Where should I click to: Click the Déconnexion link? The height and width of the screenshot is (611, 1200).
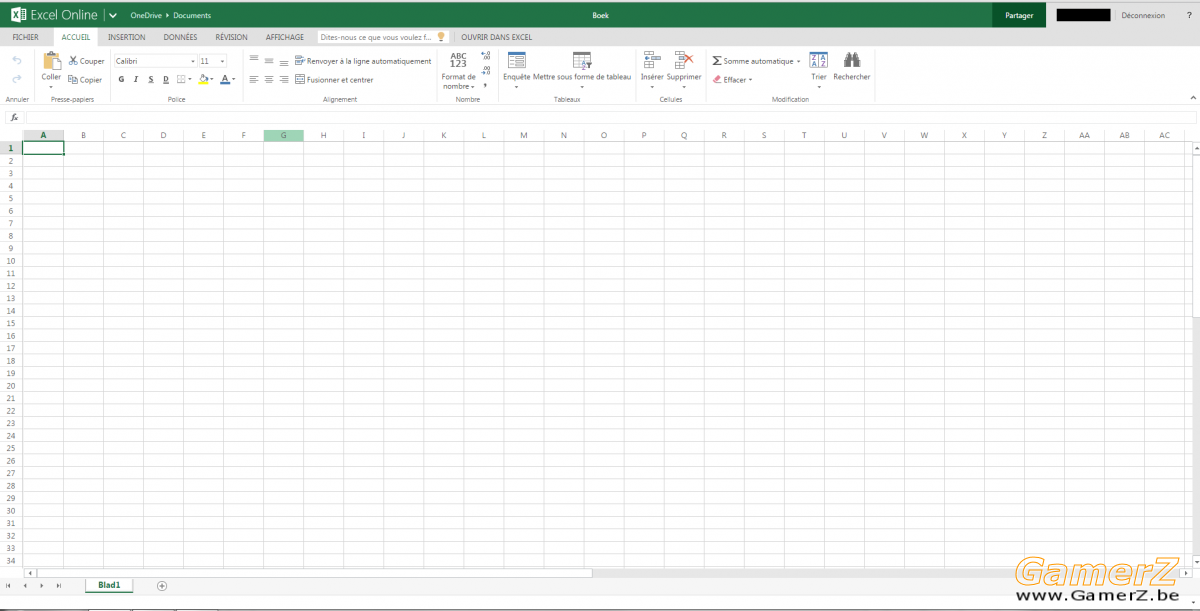(x=1143, y=15)
